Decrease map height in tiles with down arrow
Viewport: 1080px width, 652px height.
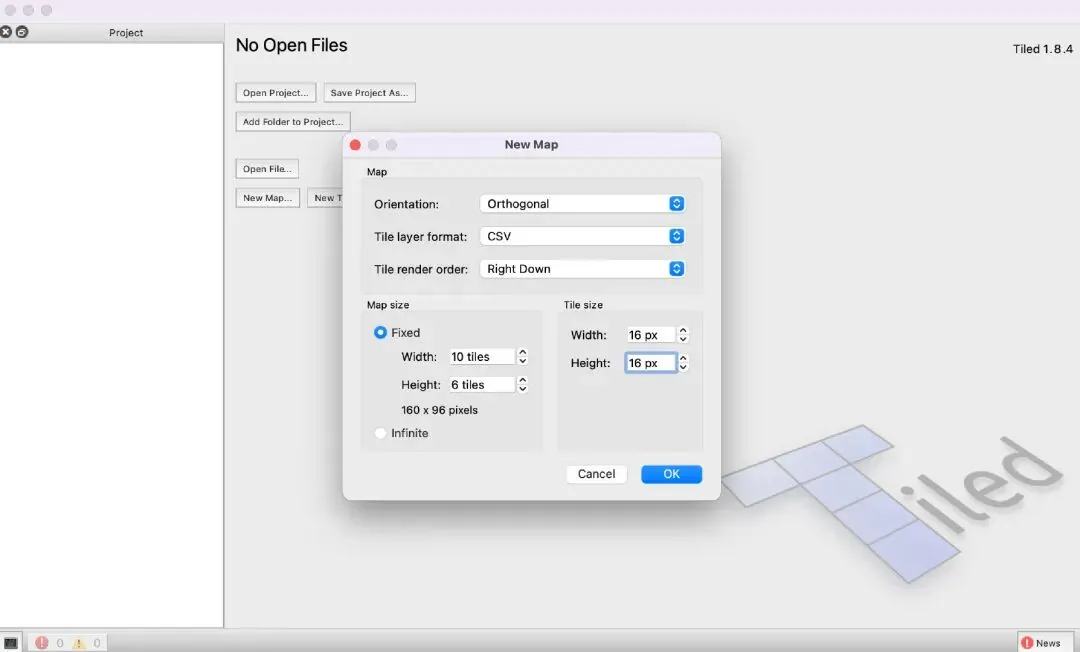(x=523, y=389)
